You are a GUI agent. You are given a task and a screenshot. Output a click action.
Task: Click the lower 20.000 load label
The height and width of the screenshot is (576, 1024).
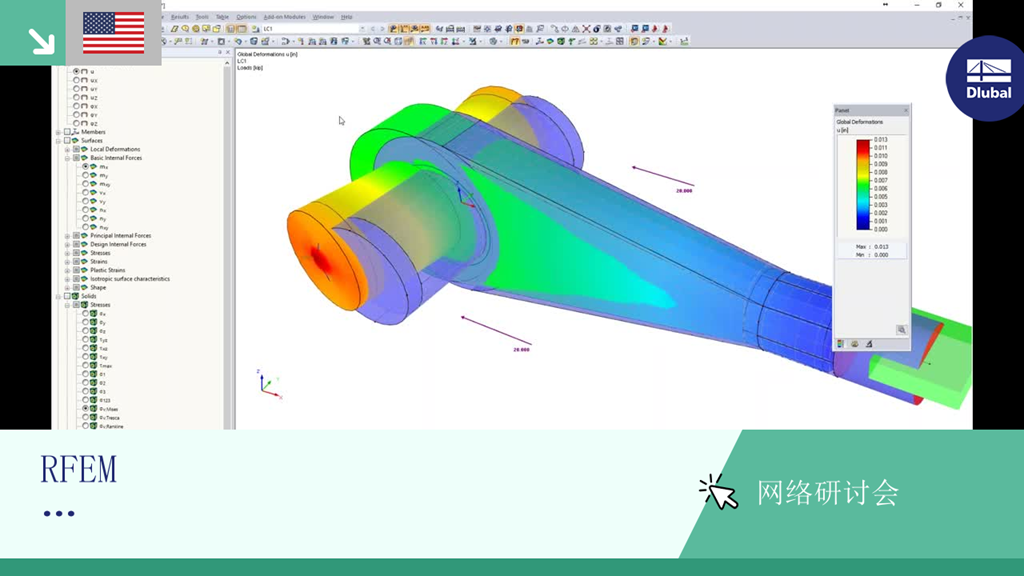(x=521, y=349)
